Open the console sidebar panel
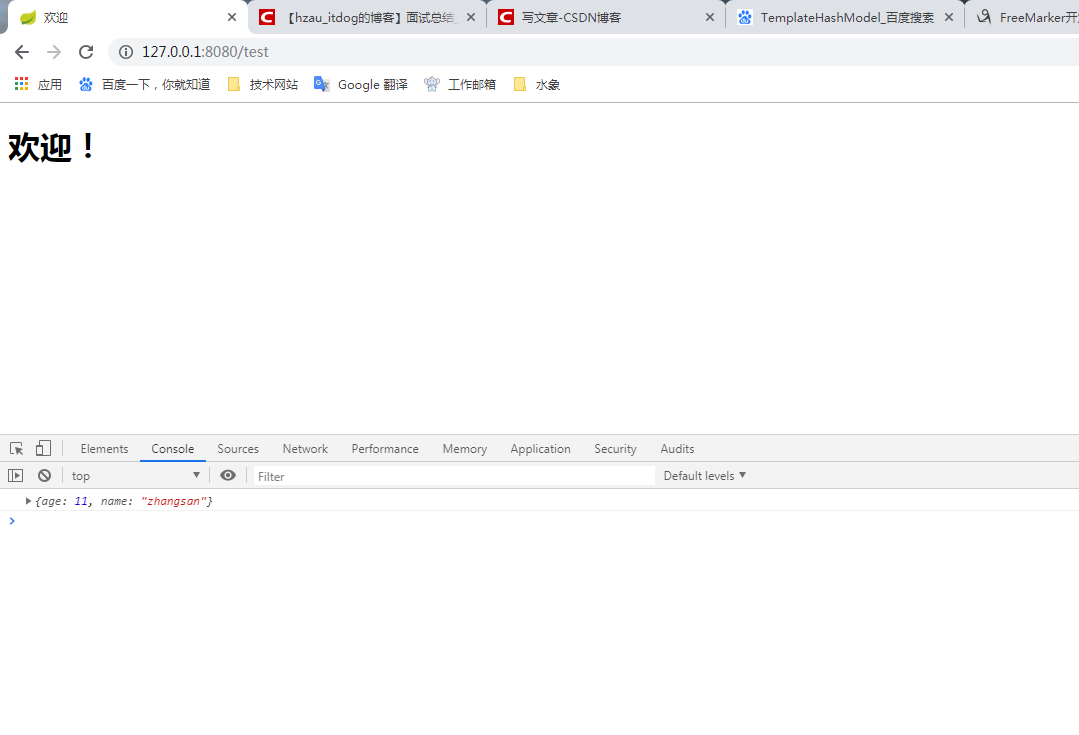This screenshot has width=1079, height=735. 15,475
